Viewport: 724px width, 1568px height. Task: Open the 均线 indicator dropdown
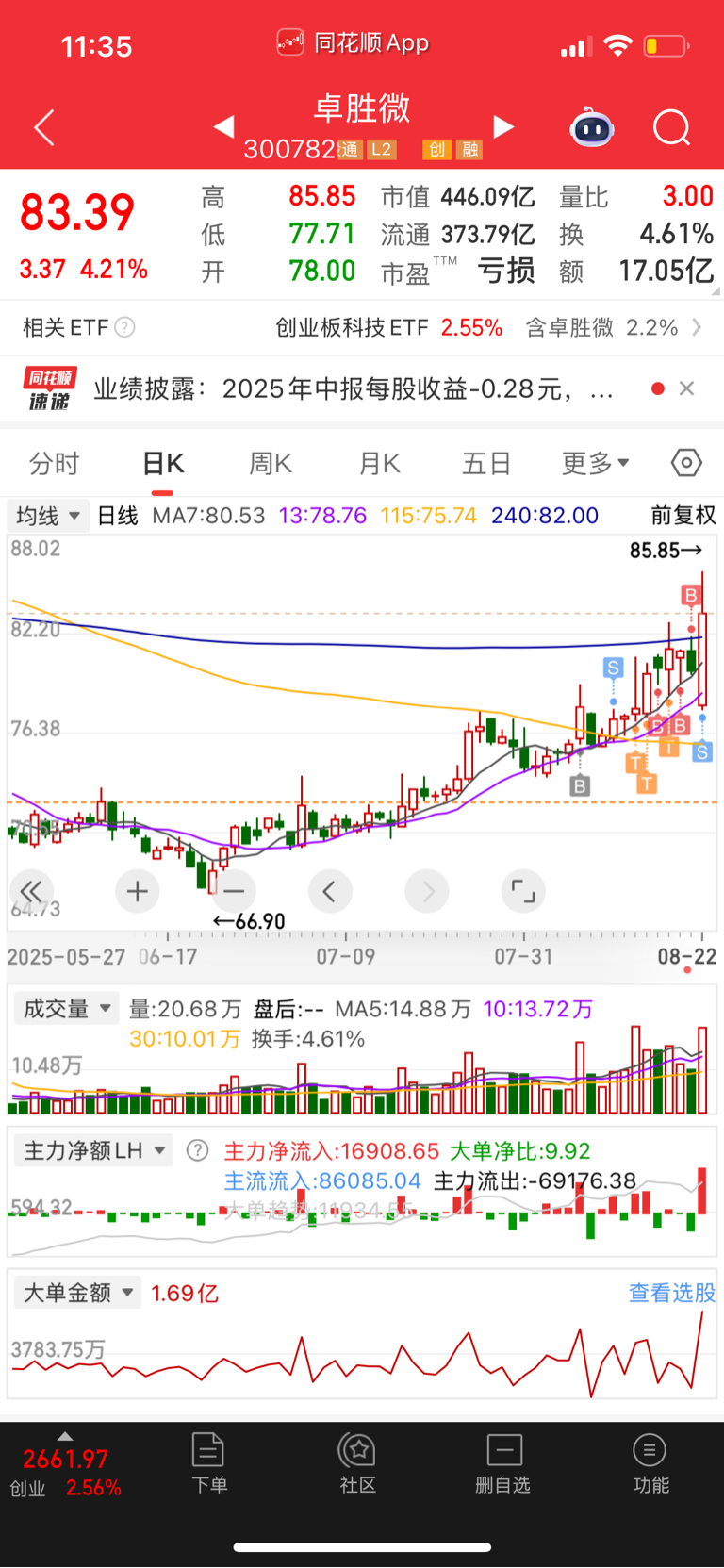pos(48,516)
